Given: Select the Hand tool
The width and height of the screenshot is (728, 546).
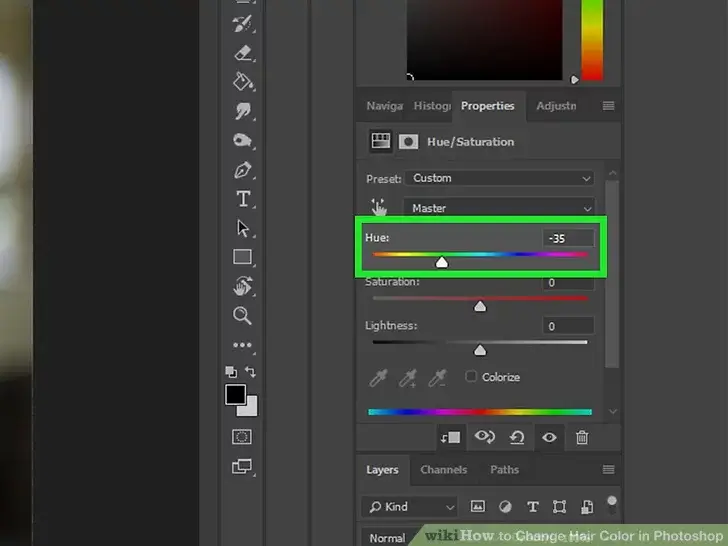Looking at the screenshot, I should [242, 287].
